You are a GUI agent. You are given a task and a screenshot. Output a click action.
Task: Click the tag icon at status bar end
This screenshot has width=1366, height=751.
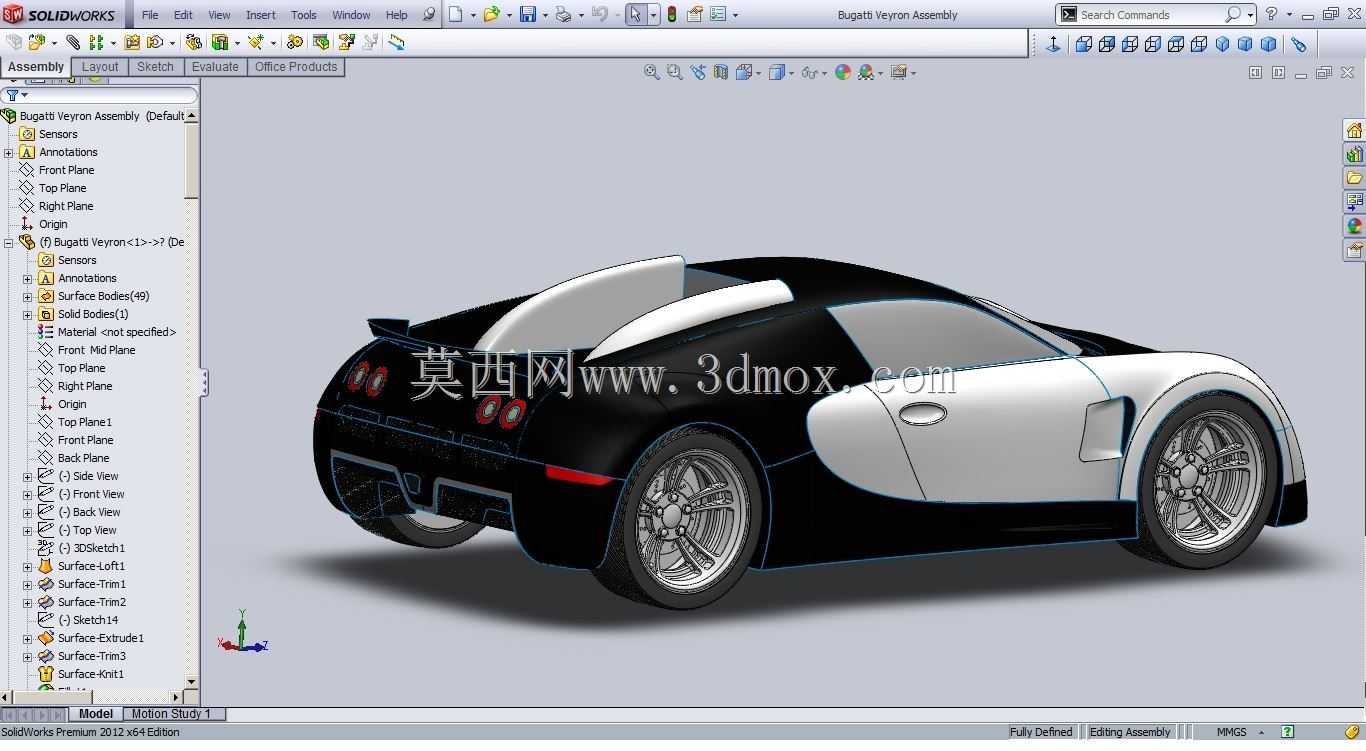pos(1353,732)
